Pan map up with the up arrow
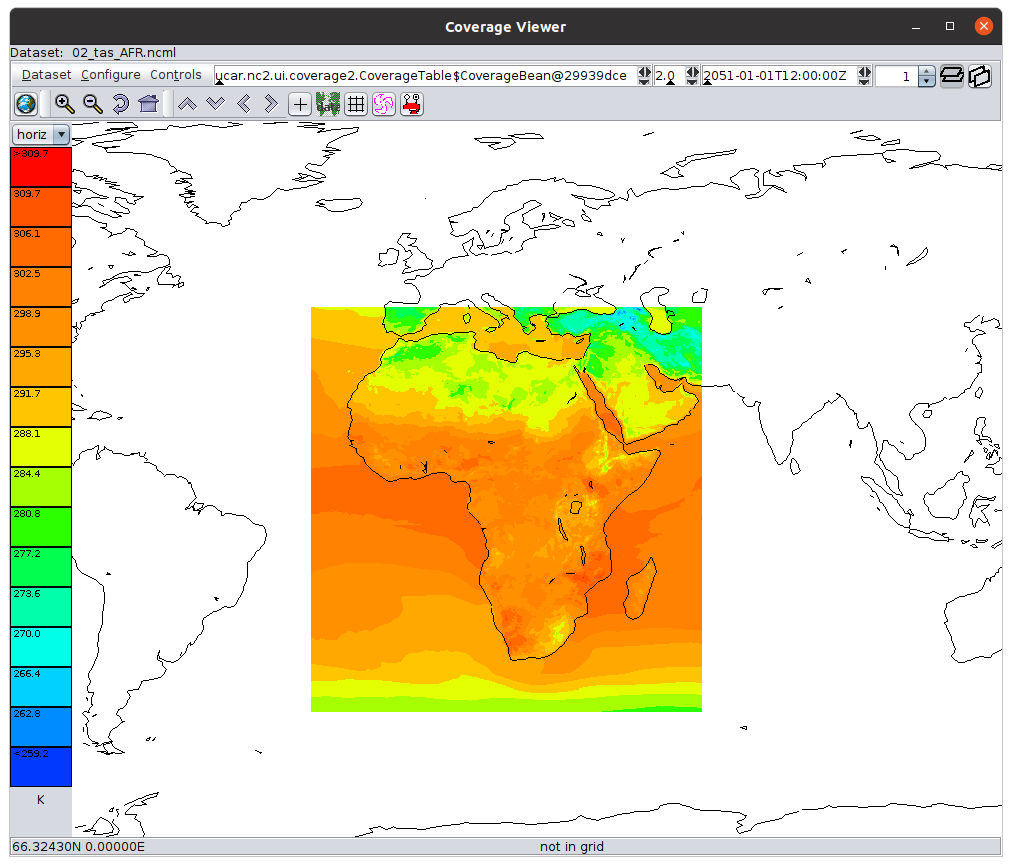The height and width of the screenshot is (866, 1012). 187,104
